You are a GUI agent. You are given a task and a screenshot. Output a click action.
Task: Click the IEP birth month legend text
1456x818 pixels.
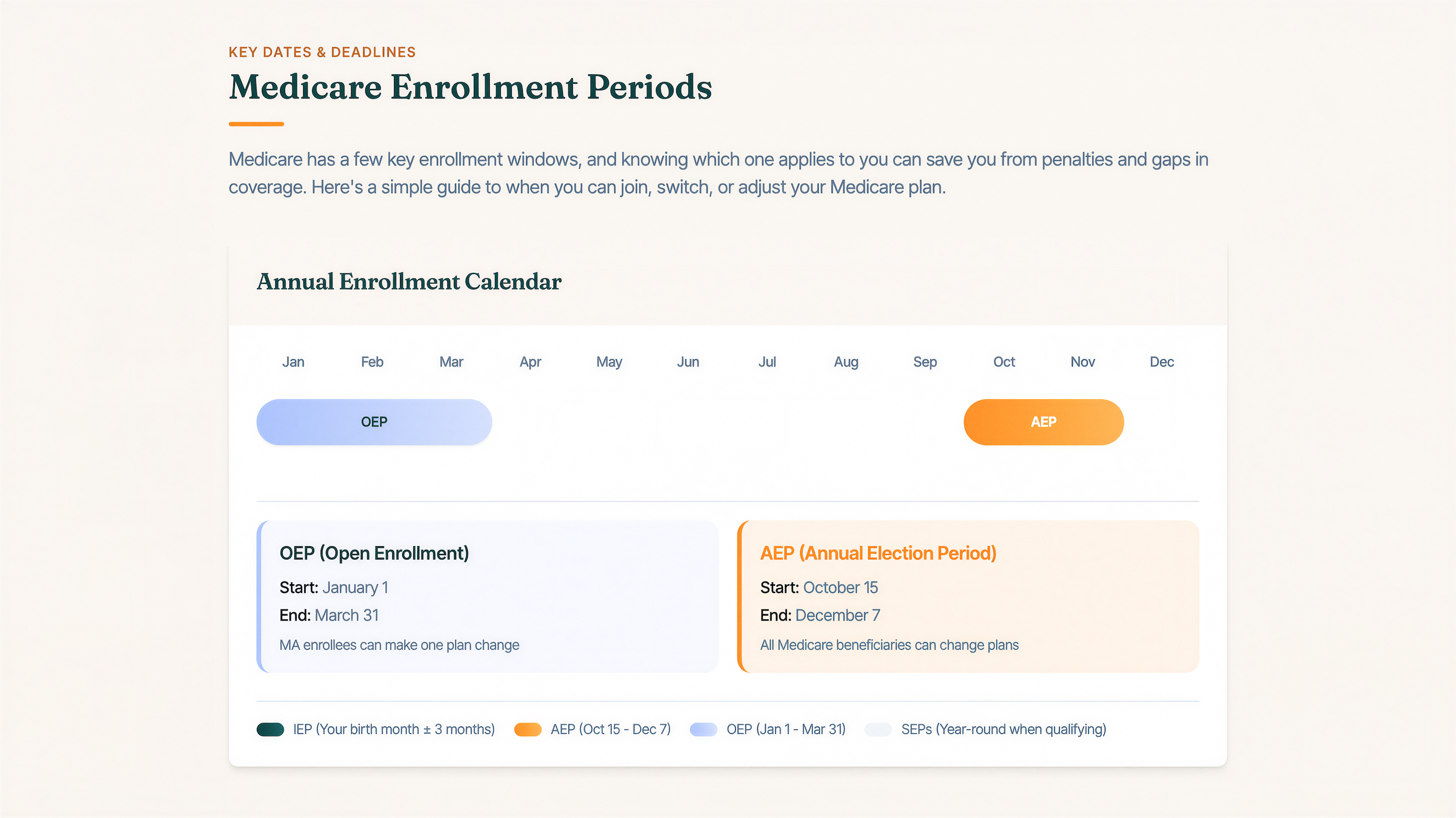pos(393,729)
